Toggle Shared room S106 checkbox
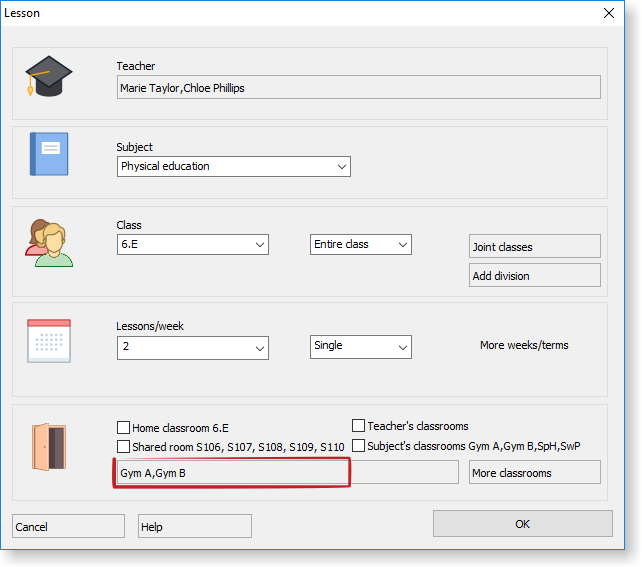The image size is (642, 567). [124, 447]
